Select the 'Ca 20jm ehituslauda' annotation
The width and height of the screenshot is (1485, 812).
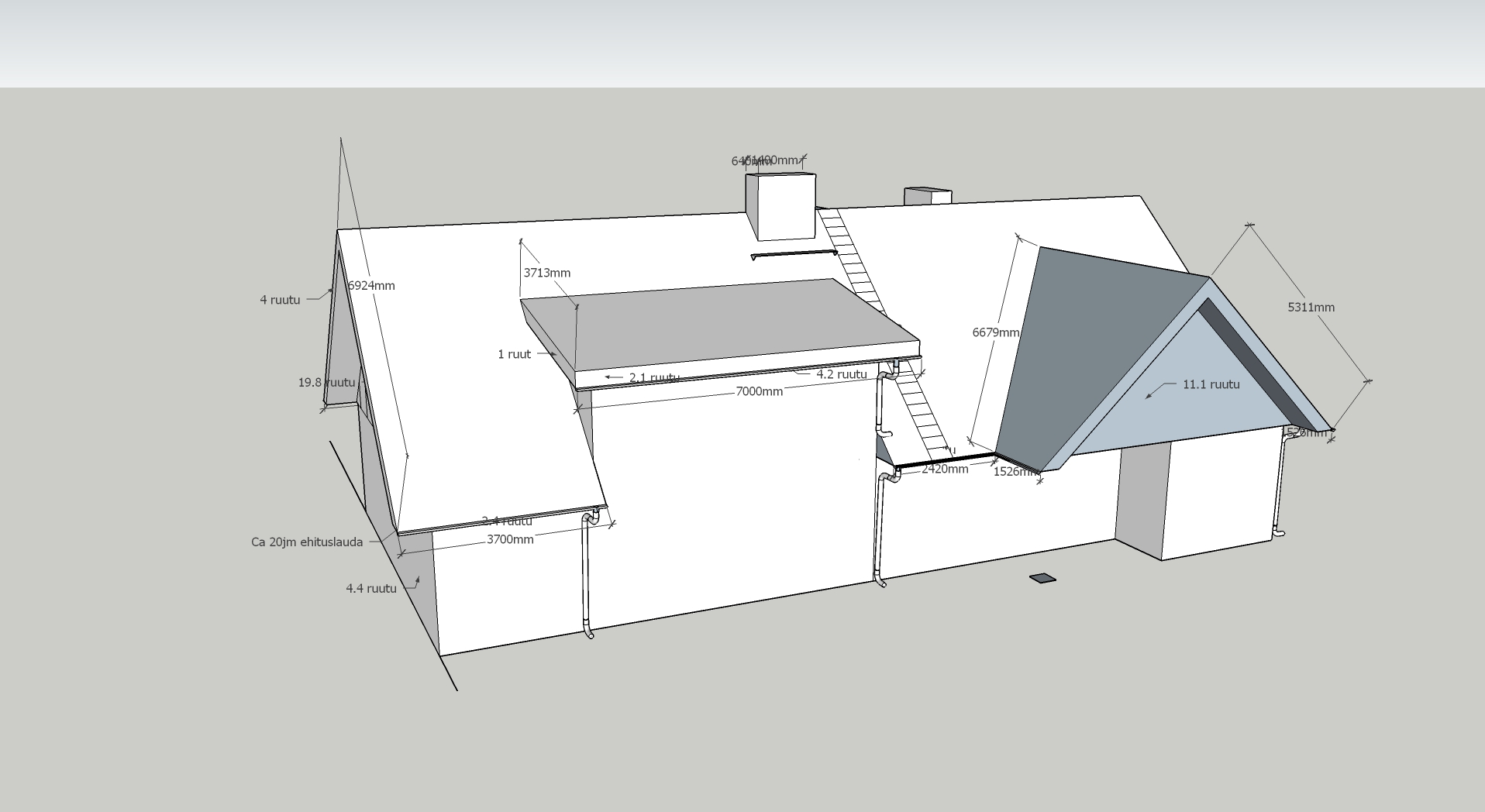tap(307, 542)
